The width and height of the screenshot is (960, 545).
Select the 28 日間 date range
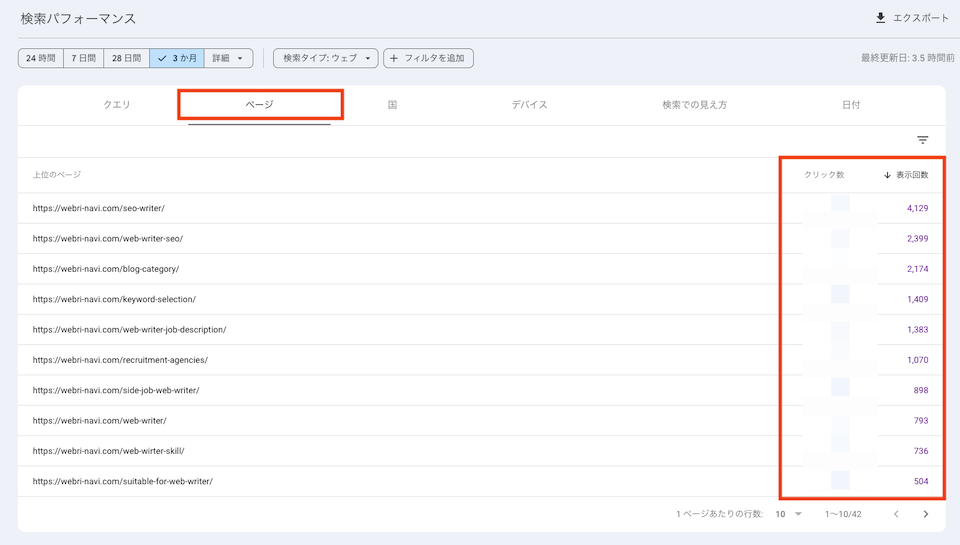pyautogui.click(x=126, y=58)
